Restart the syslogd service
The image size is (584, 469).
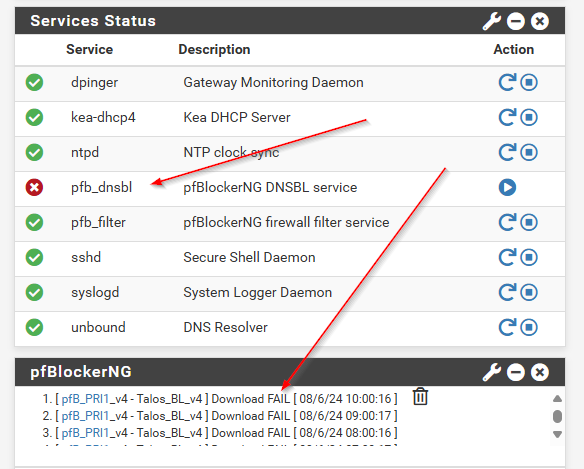click(x=507, y=292)
